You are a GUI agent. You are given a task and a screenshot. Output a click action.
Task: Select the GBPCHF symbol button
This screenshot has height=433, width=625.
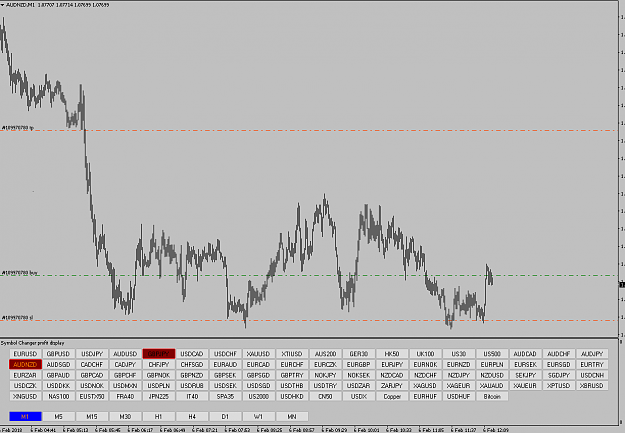(125, 375)
